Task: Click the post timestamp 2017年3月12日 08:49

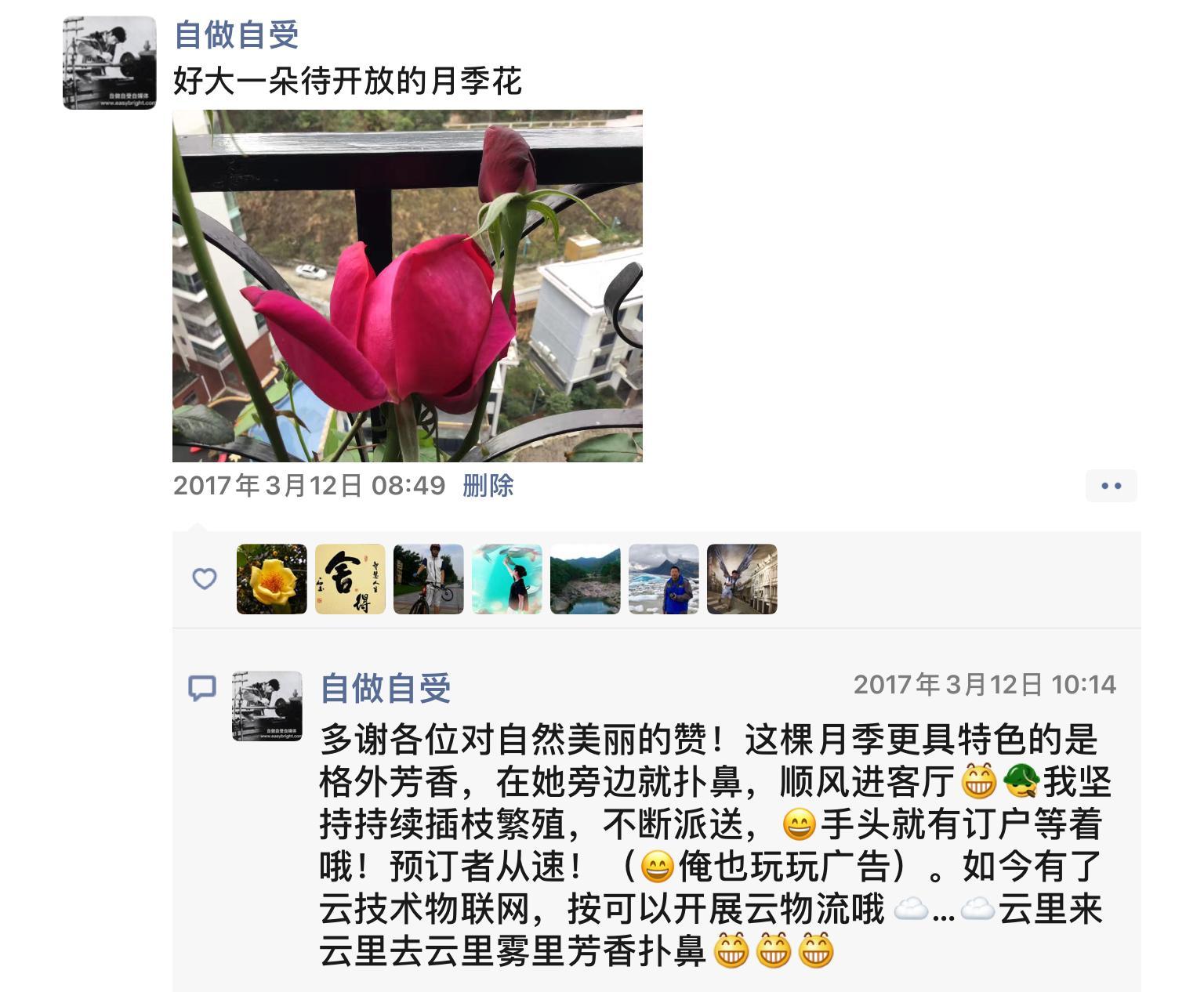Action: click(x=310, y=485)
